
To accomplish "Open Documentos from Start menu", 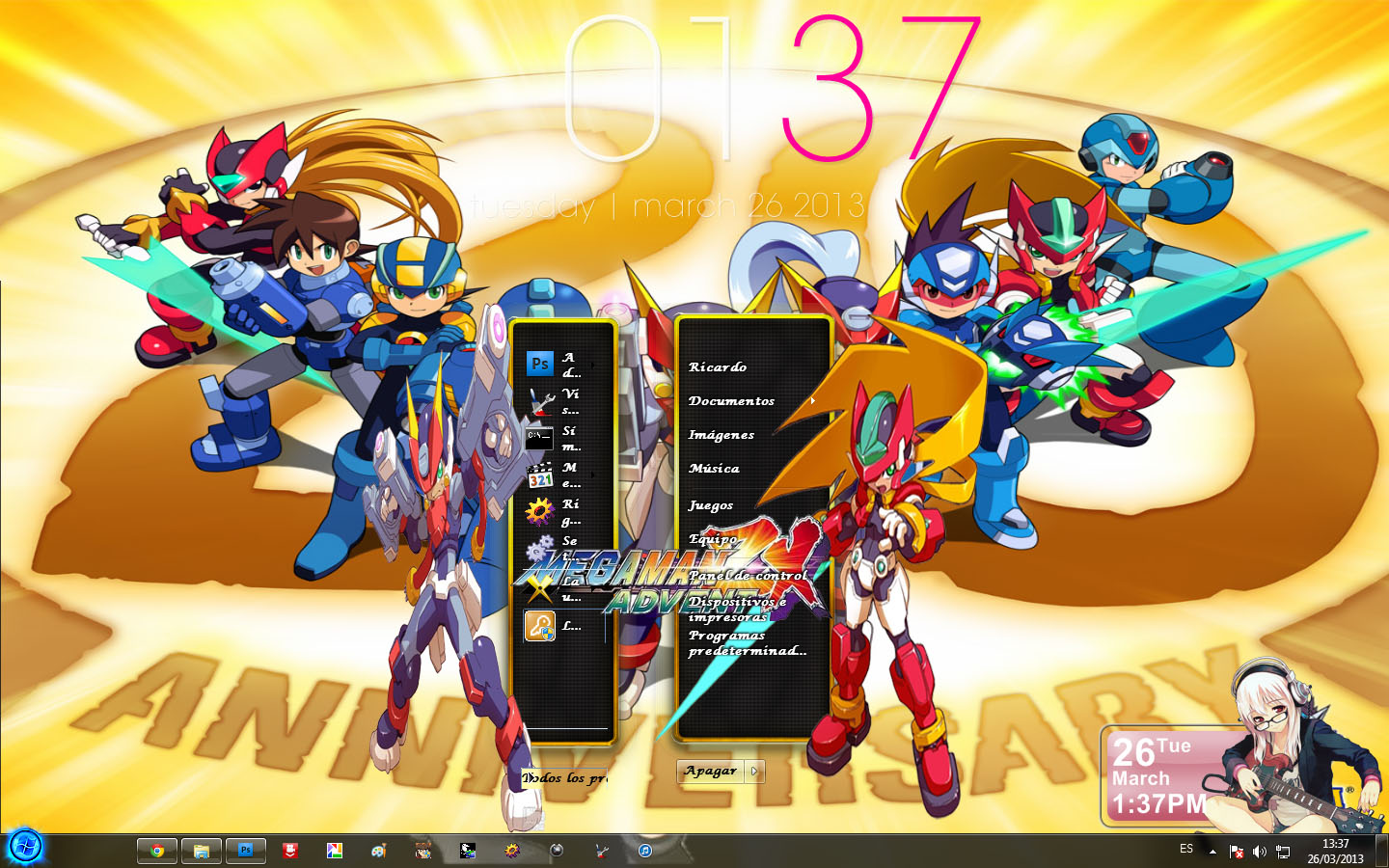I will tap(732, 400).
